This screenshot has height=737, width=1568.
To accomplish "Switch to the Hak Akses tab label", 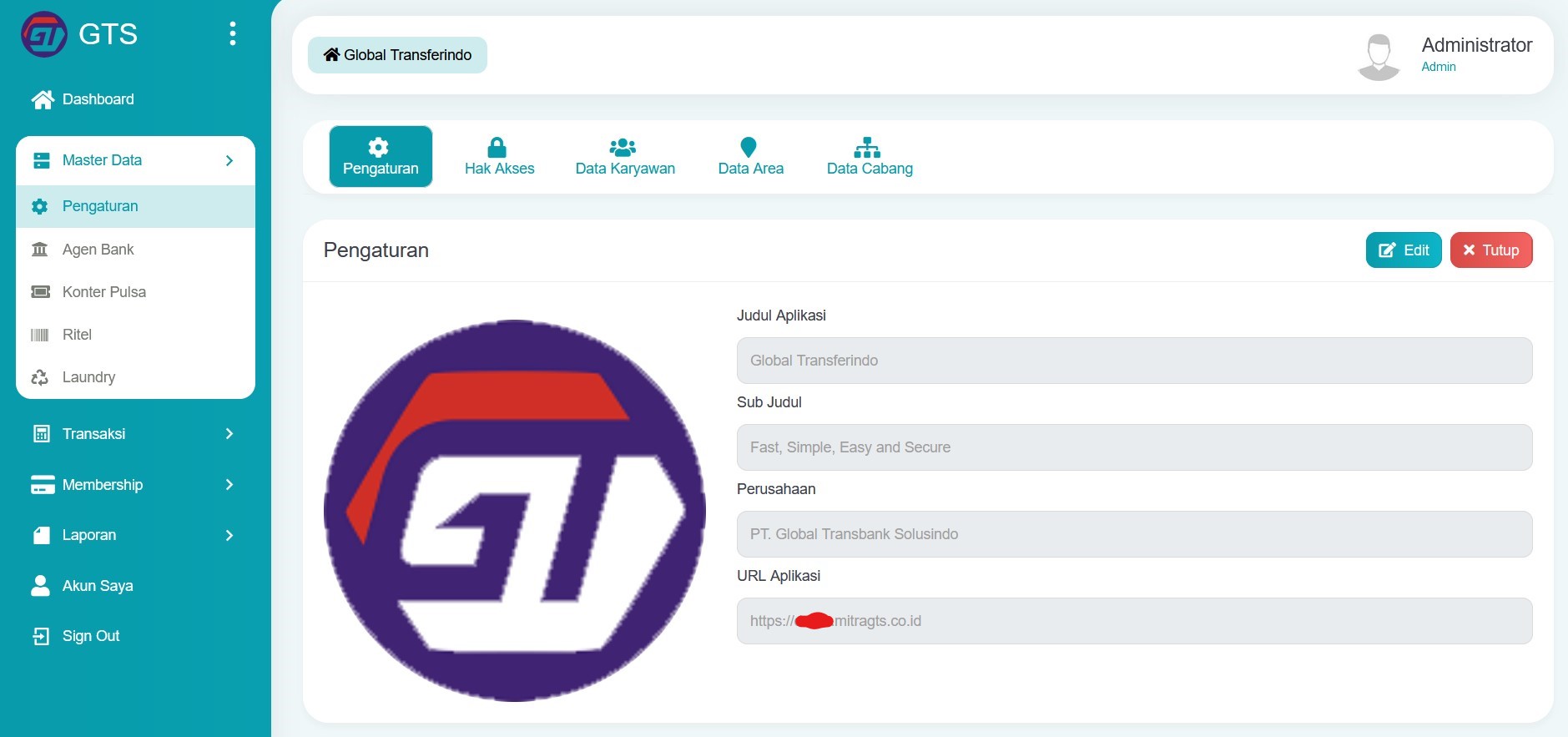I will pos(499,169).
